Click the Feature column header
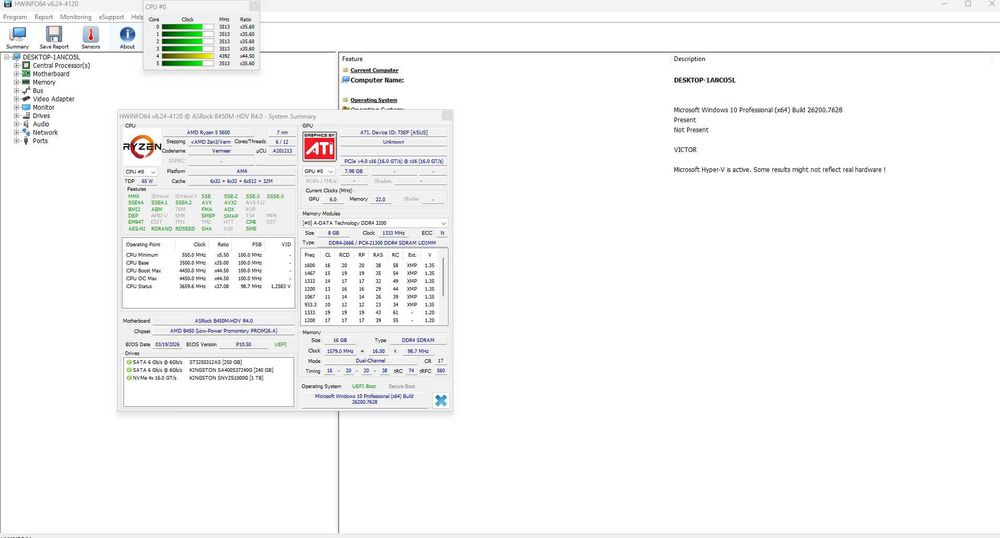This screenshot has height=538, width=1000. click(353, 59)
